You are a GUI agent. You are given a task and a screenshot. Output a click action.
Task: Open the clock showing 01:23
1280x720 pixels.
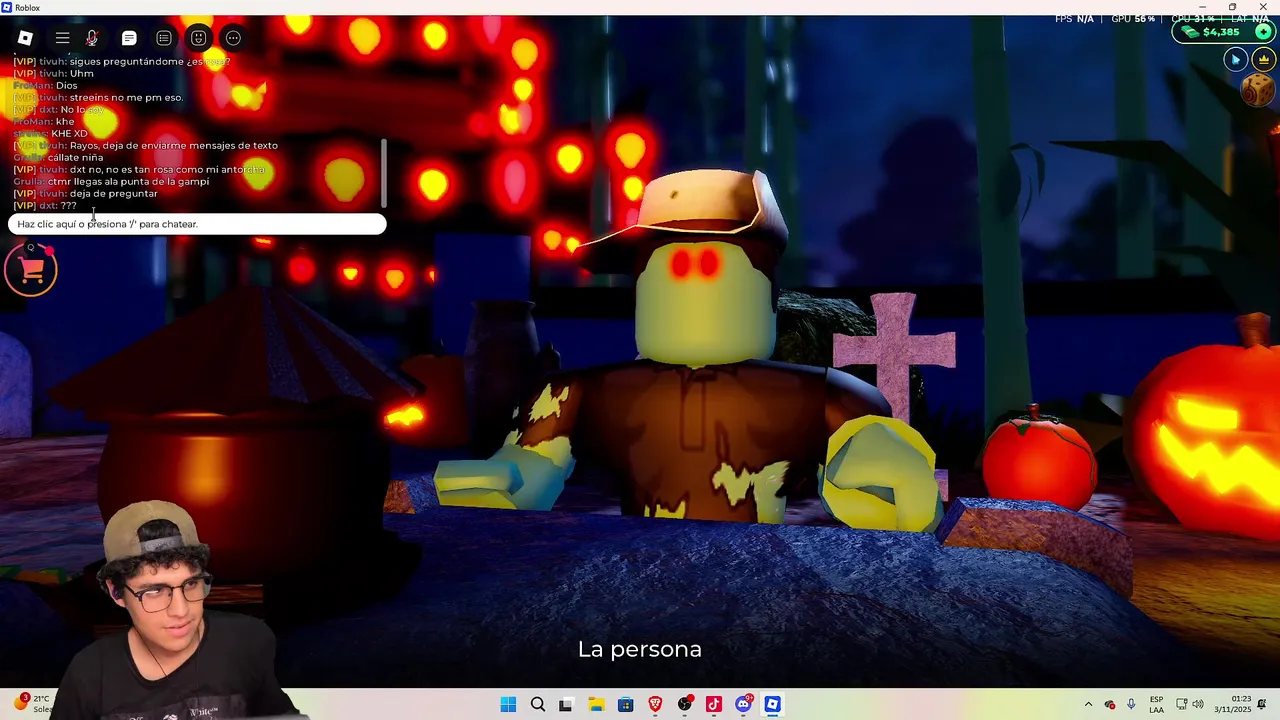1234,704
